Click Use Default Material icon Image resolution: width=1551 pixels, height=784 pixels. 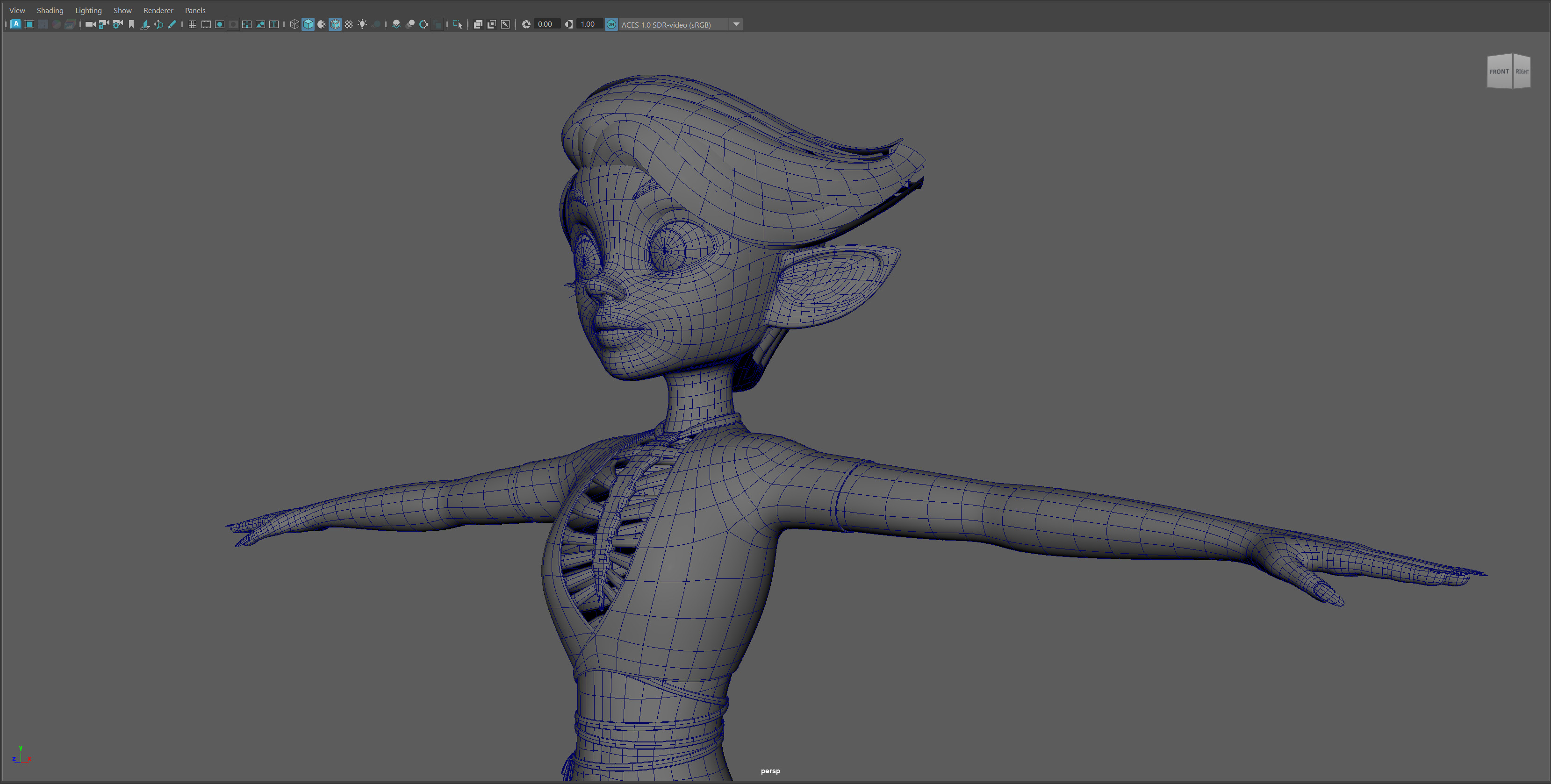tap(322, 24)
